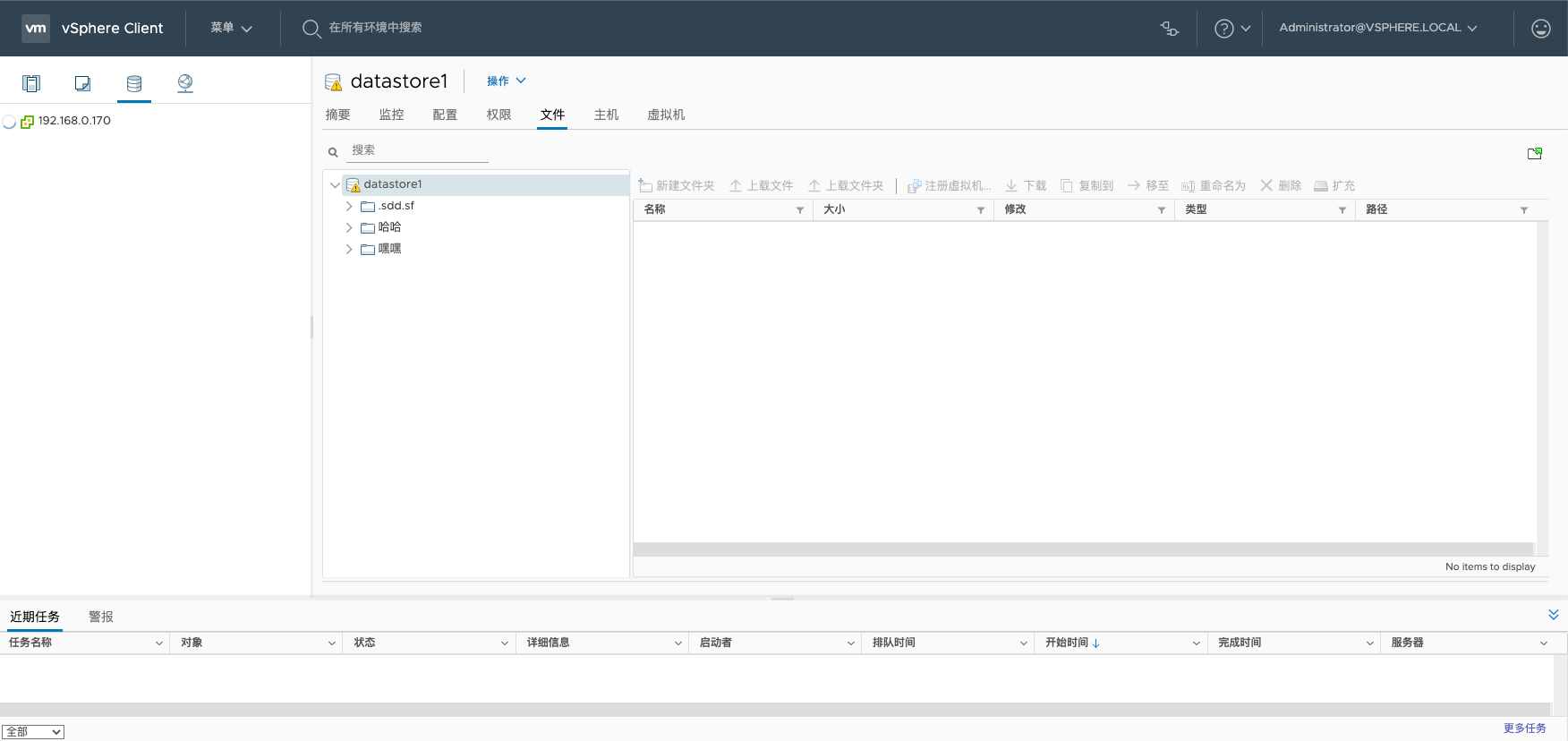Switch to the 摘要 tab
The width and height of the screenshot is (1568, 741).
tap(337, 115)
